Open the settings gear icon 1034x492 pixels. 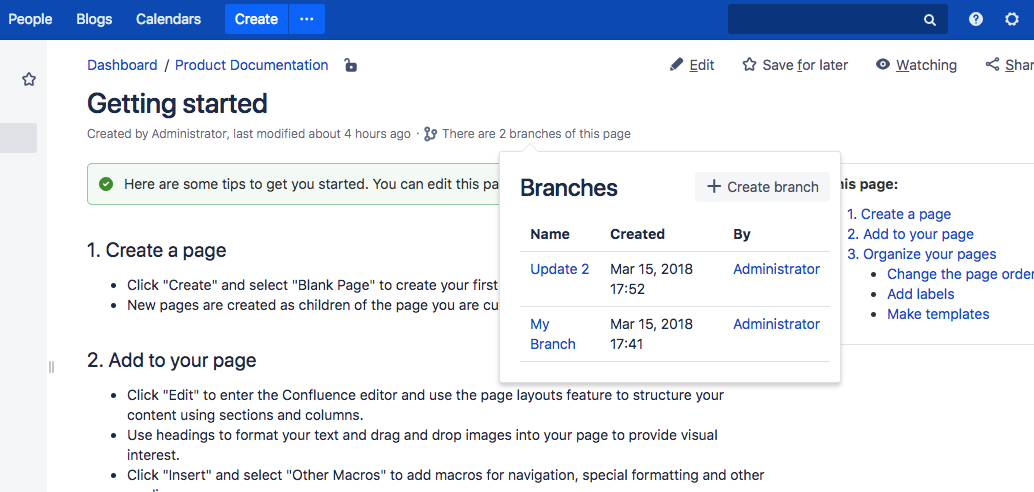click(x=1012, y=19)
